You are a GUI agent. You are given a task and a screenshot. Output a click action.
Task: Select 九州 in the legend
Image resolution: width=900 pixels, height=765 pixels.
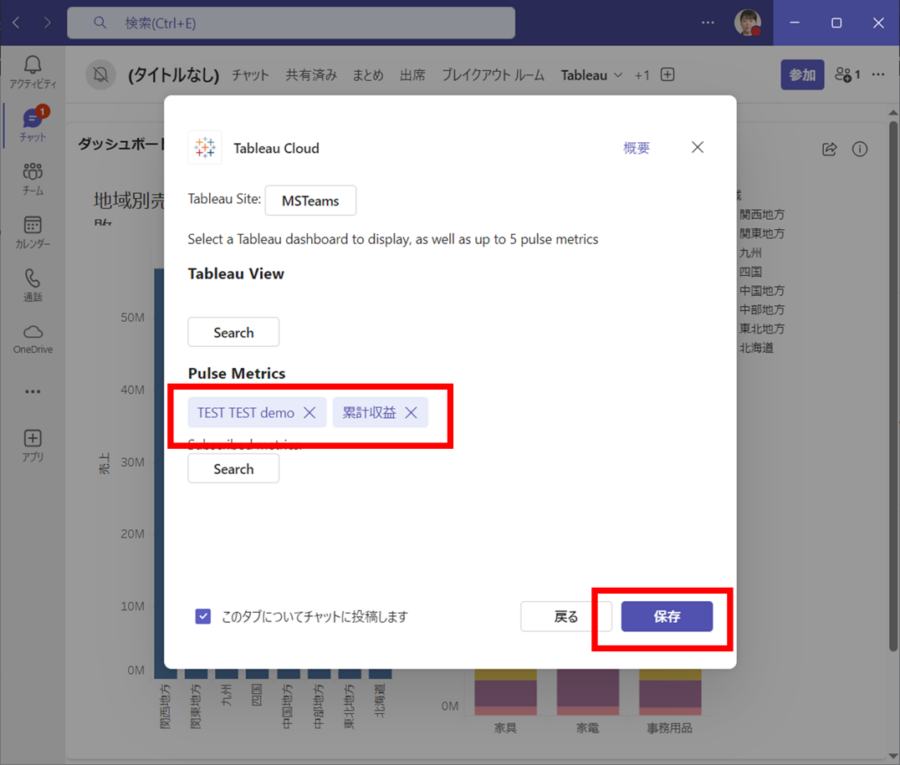point(750,253)
